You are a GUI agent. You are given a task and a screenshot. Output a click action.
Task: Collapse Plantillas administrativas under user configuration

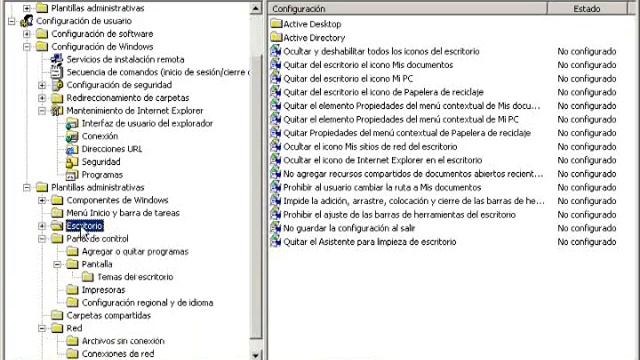tap(27, 187)
